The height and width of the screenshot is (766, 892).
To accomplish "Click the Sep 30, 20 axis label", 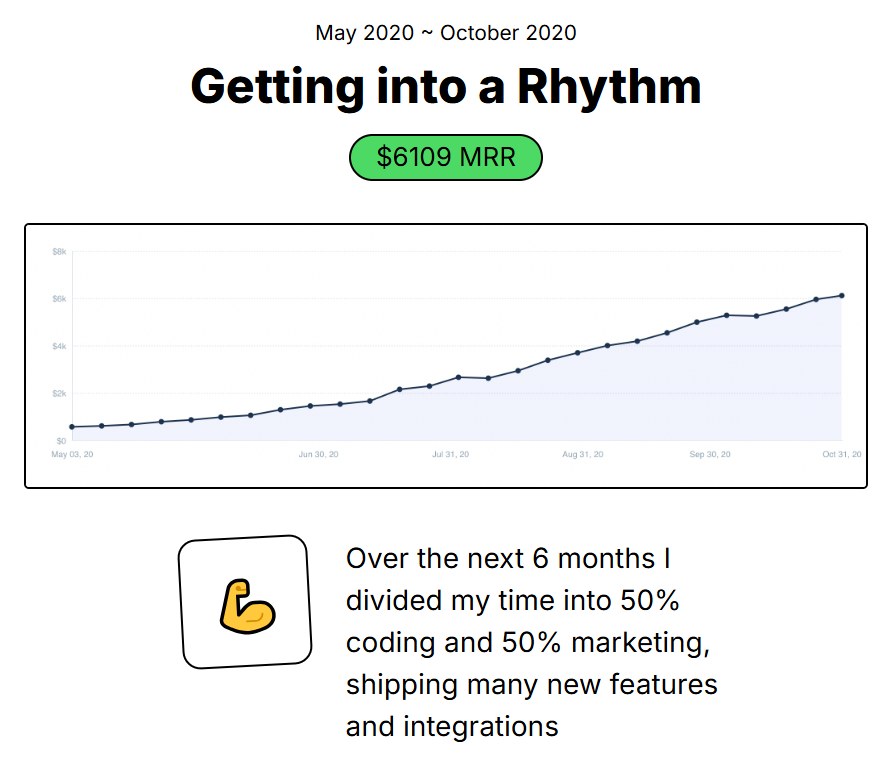I will pyautogui.click(x=710, y=454).
